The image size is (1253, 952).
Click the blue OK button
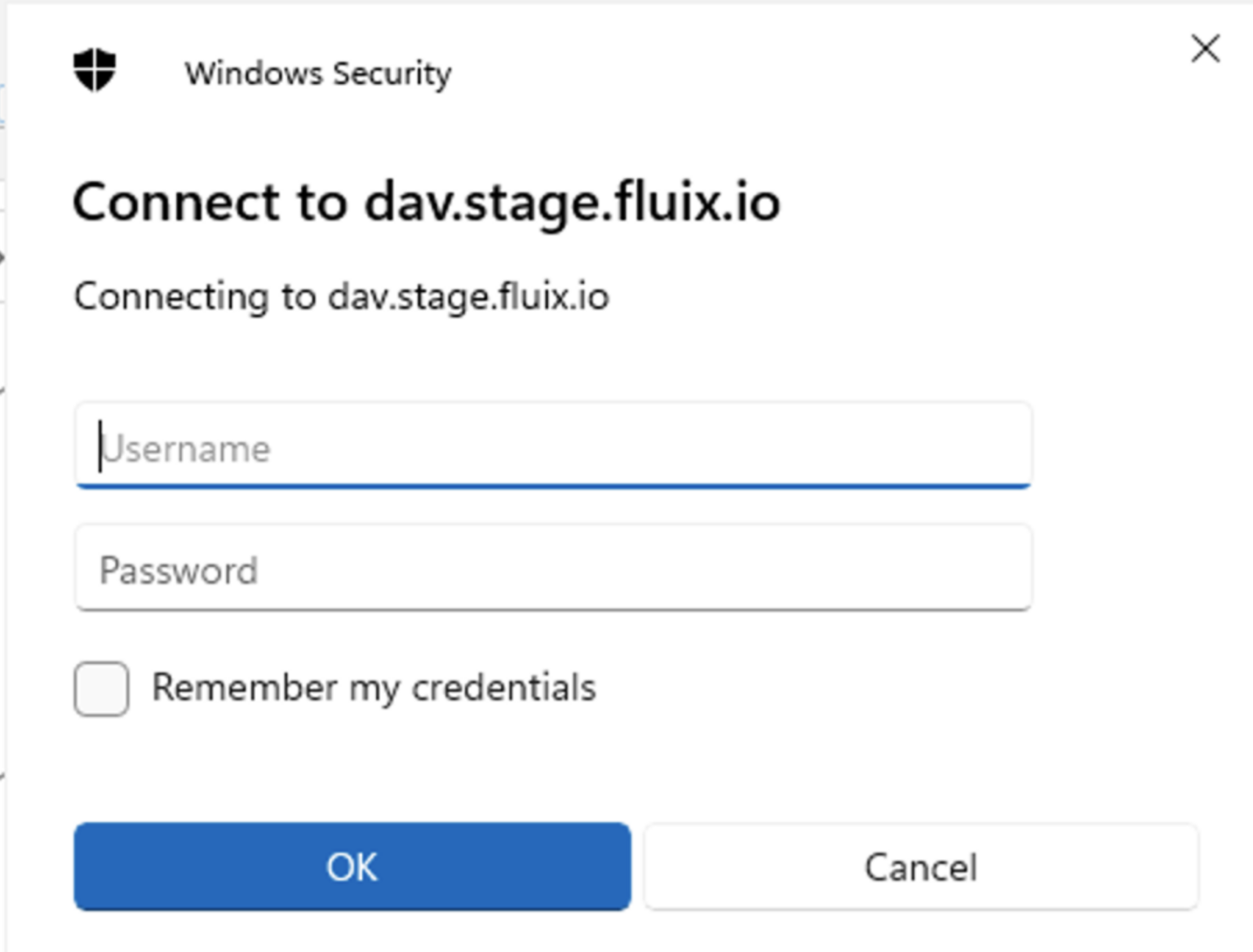pyautogui.click(x=352, y=867)
